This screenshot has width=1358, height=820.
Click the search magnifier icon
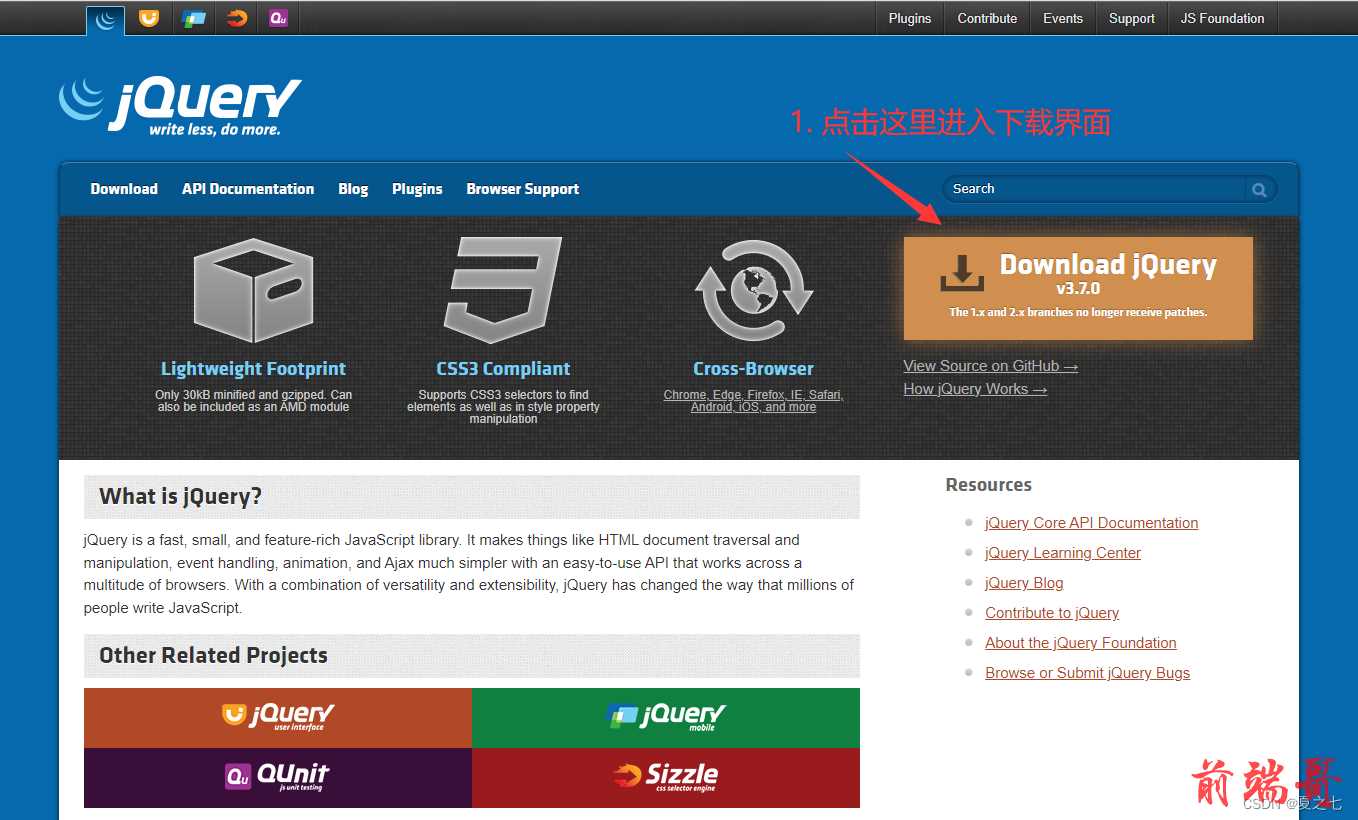click(x=1259, y=189)
